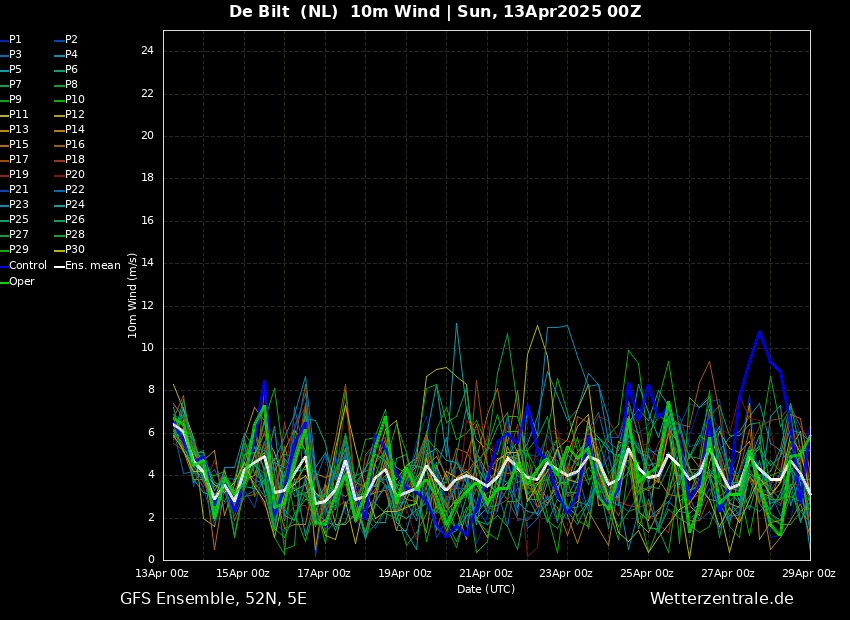Click the chart title De Bilt (NL)

pos(284,11)
